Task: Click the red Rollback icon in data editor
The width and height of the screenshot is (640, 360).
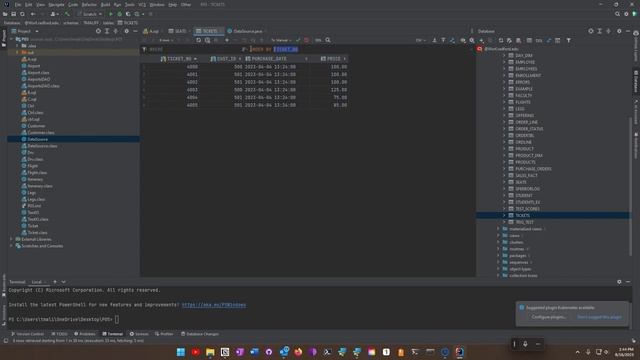Action: (307, 40)
